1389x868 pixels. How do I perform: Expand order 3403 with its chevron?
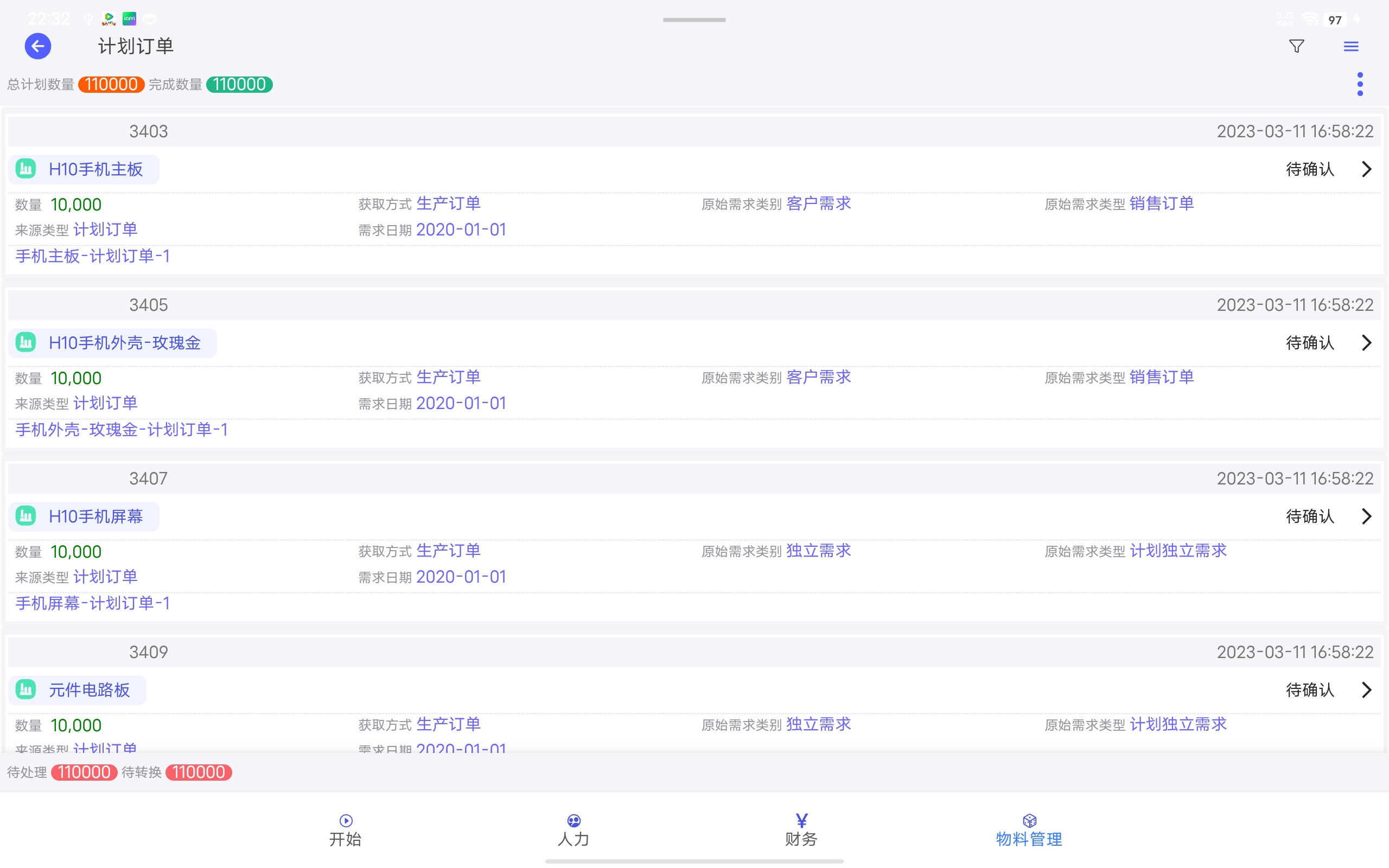1367,169
